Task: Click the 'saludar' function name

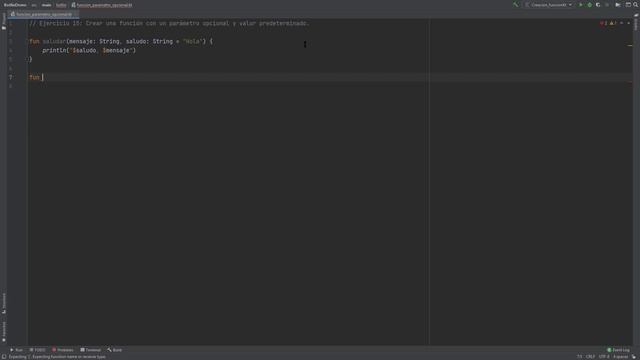Action: [x=54, y=41]
